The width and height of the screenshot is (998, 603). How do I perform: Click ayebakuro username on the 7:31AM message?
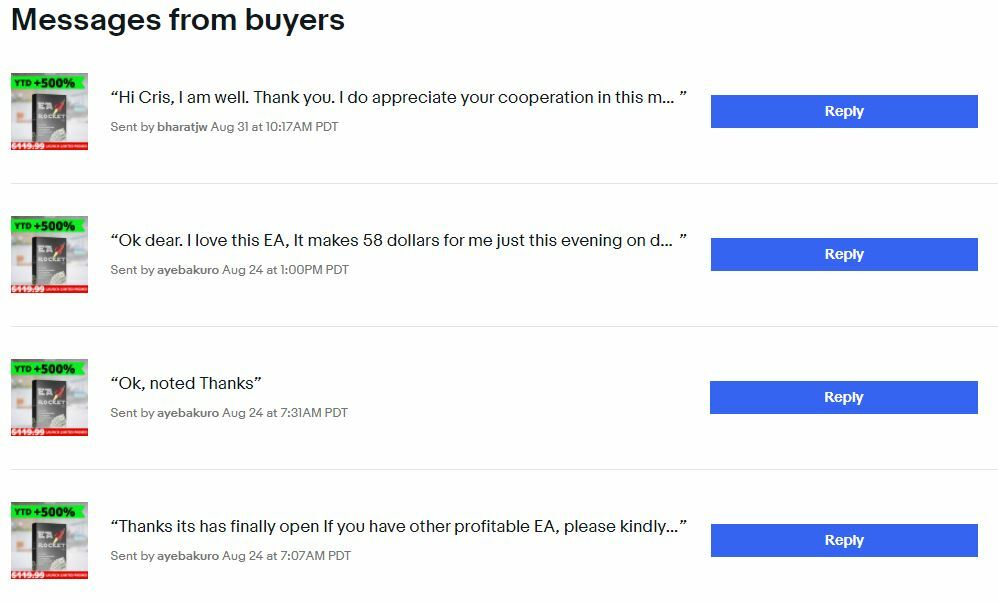coord(188,413)
